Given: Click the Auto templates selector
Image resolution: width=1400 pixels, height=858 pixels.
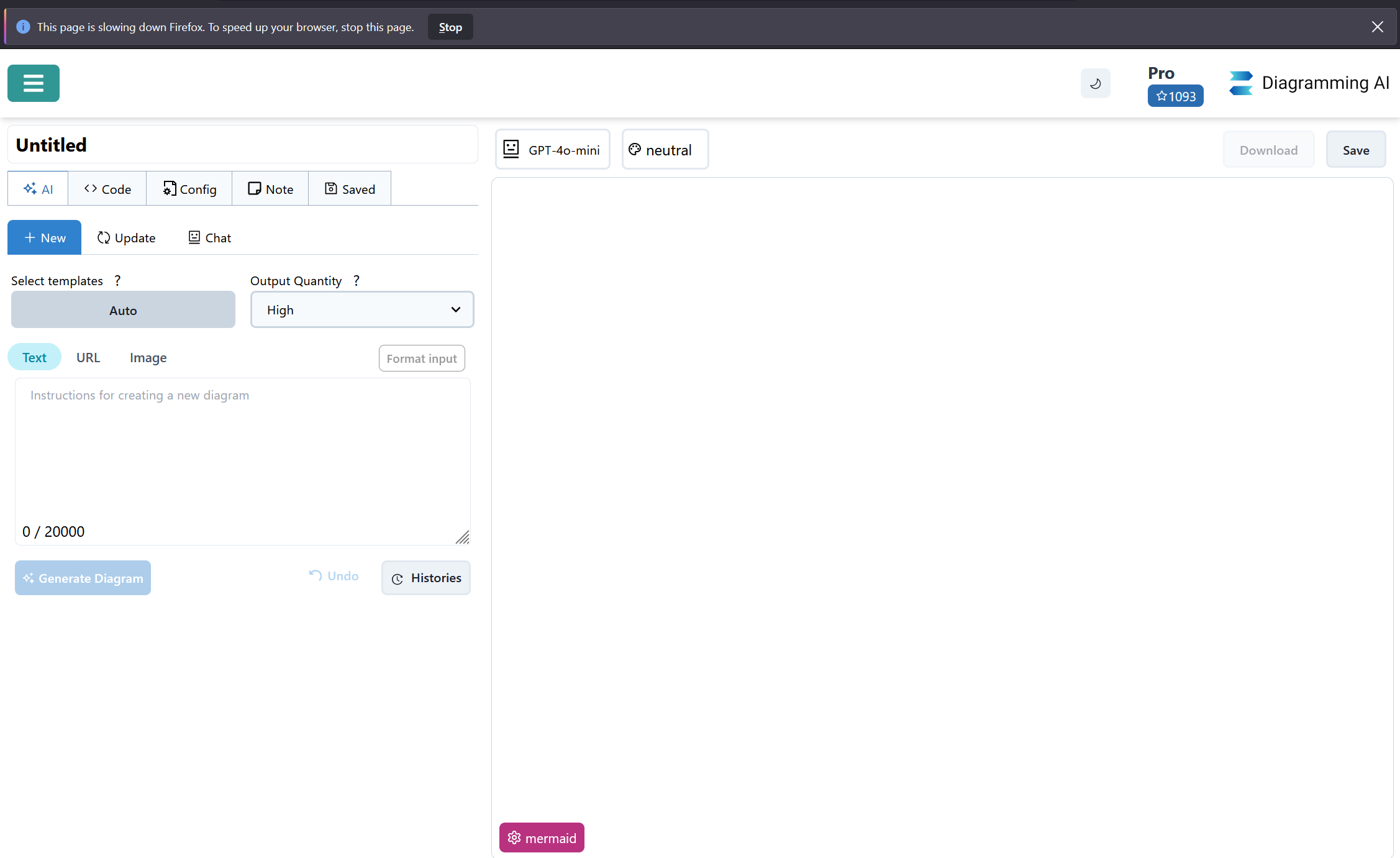Looking at the screenshot, I should [x=123, y=310].
